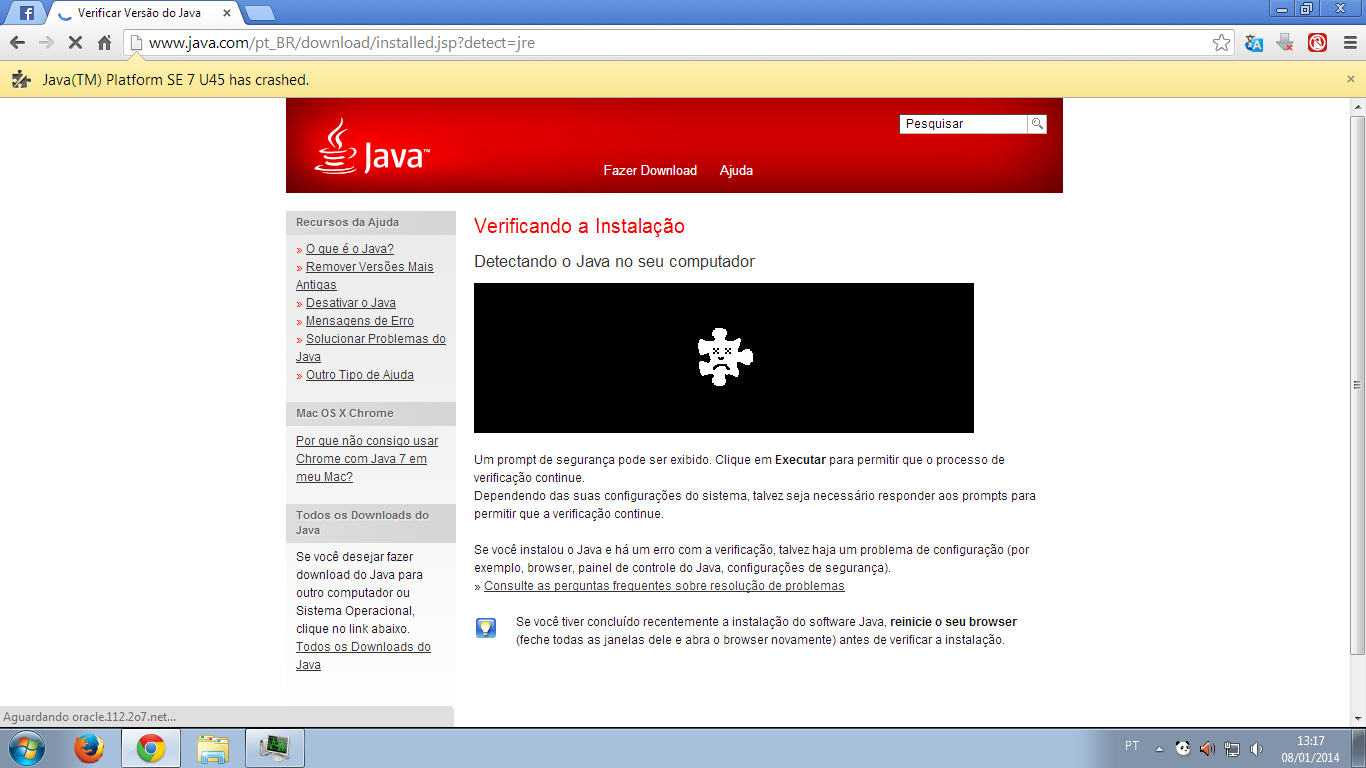Open a new browser tab
Image resolution: width=1366 pixels, height=768 pixels.
[260, 13]
